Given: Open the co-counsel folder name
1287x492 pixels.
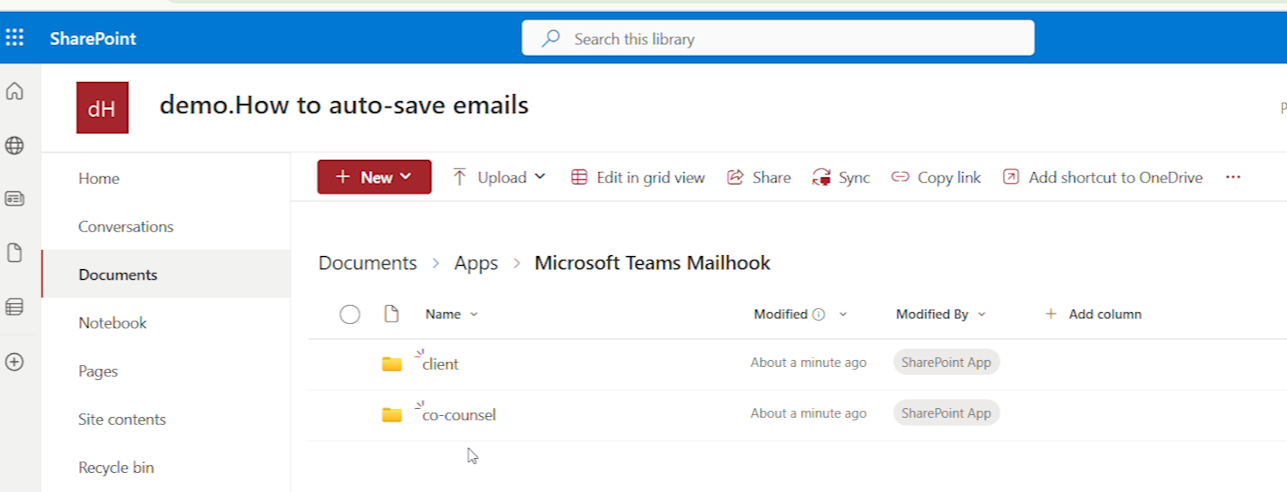Looking at the screenshot, I should click(x=459, y=415).
